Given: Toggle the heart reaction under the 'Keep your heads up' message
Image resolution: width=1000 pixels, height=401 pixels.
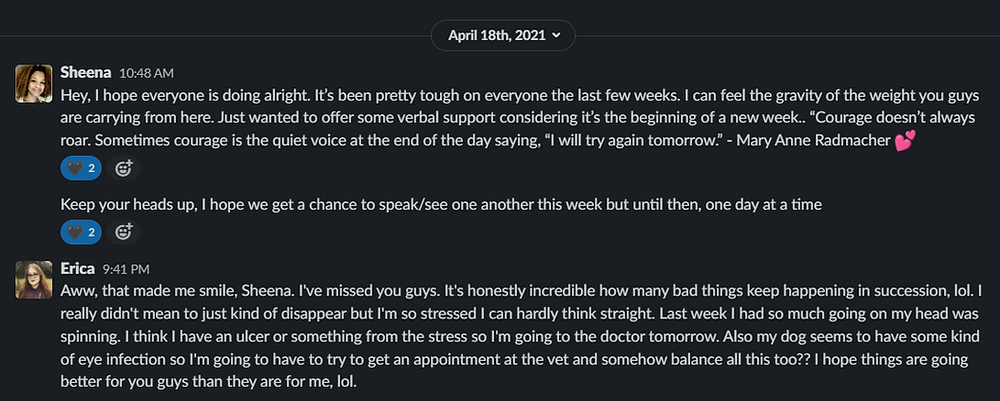Looking at the screenshot, I should pos(81,232).
